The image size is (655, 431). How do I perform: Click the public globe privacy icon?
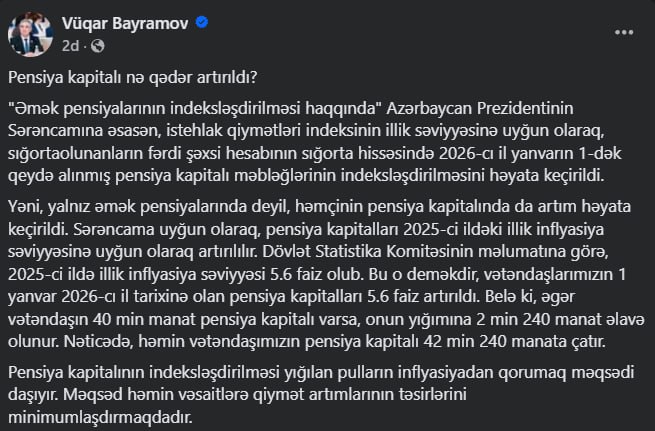[99, 46]
